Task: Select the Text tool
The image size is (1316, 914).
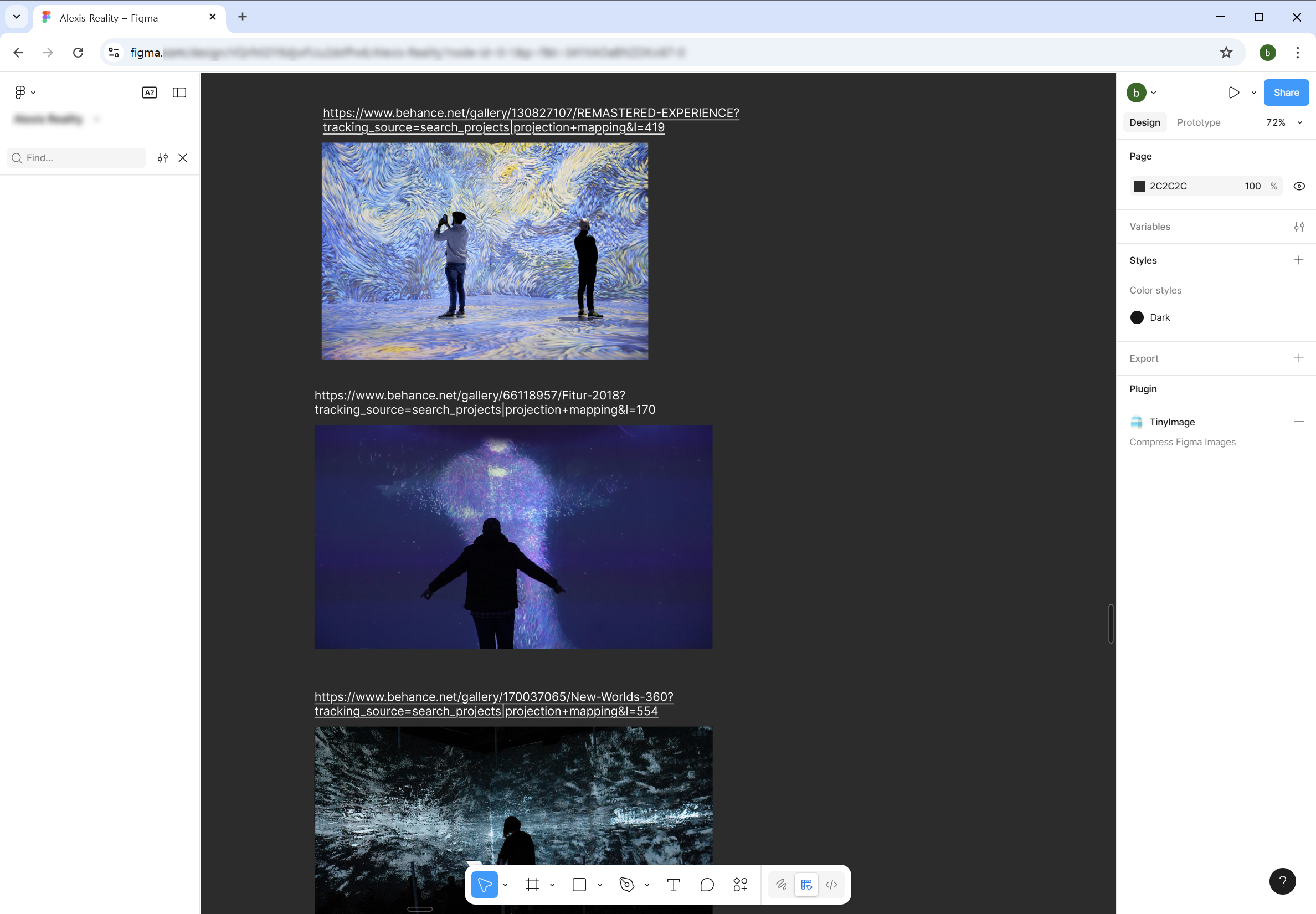Action: (674, 885)
